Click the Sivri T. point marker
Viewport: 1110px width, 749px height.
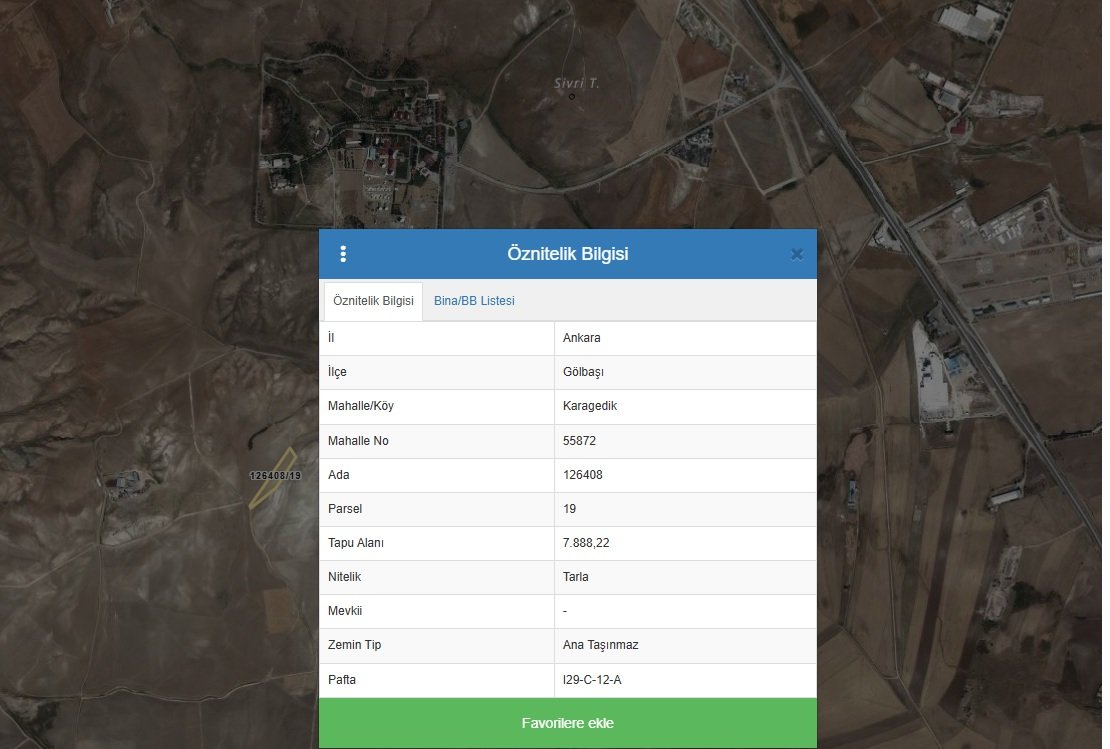click(x=572, y=97)
